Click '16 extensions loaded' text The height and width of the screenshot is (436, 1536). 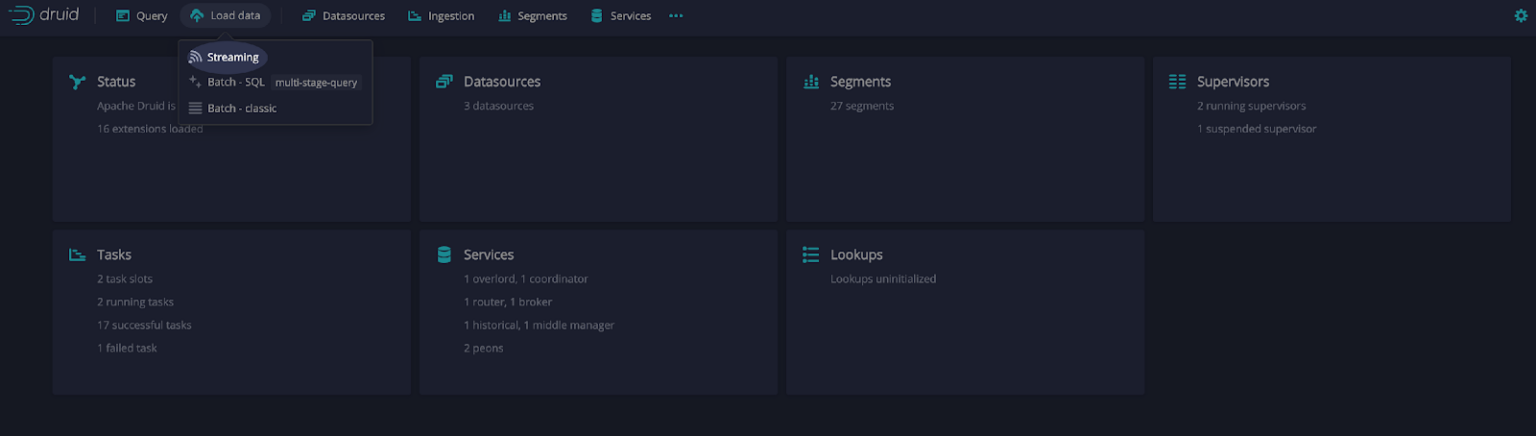click(x=150, y=129)
